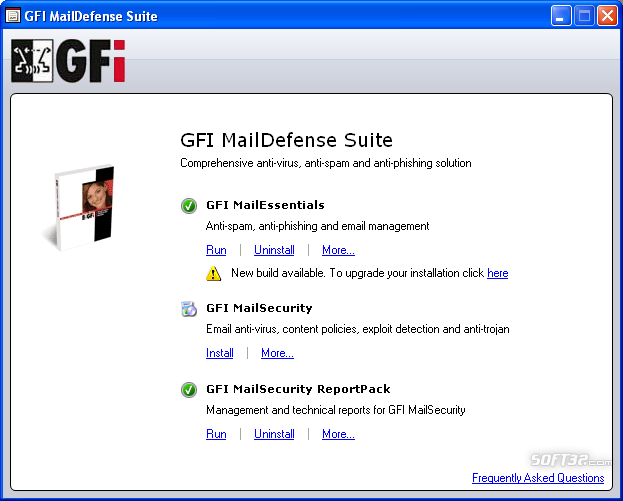Close the GFI MailDefense Suite window
Viewport: 623px width, 501px height.
point(607,16)
